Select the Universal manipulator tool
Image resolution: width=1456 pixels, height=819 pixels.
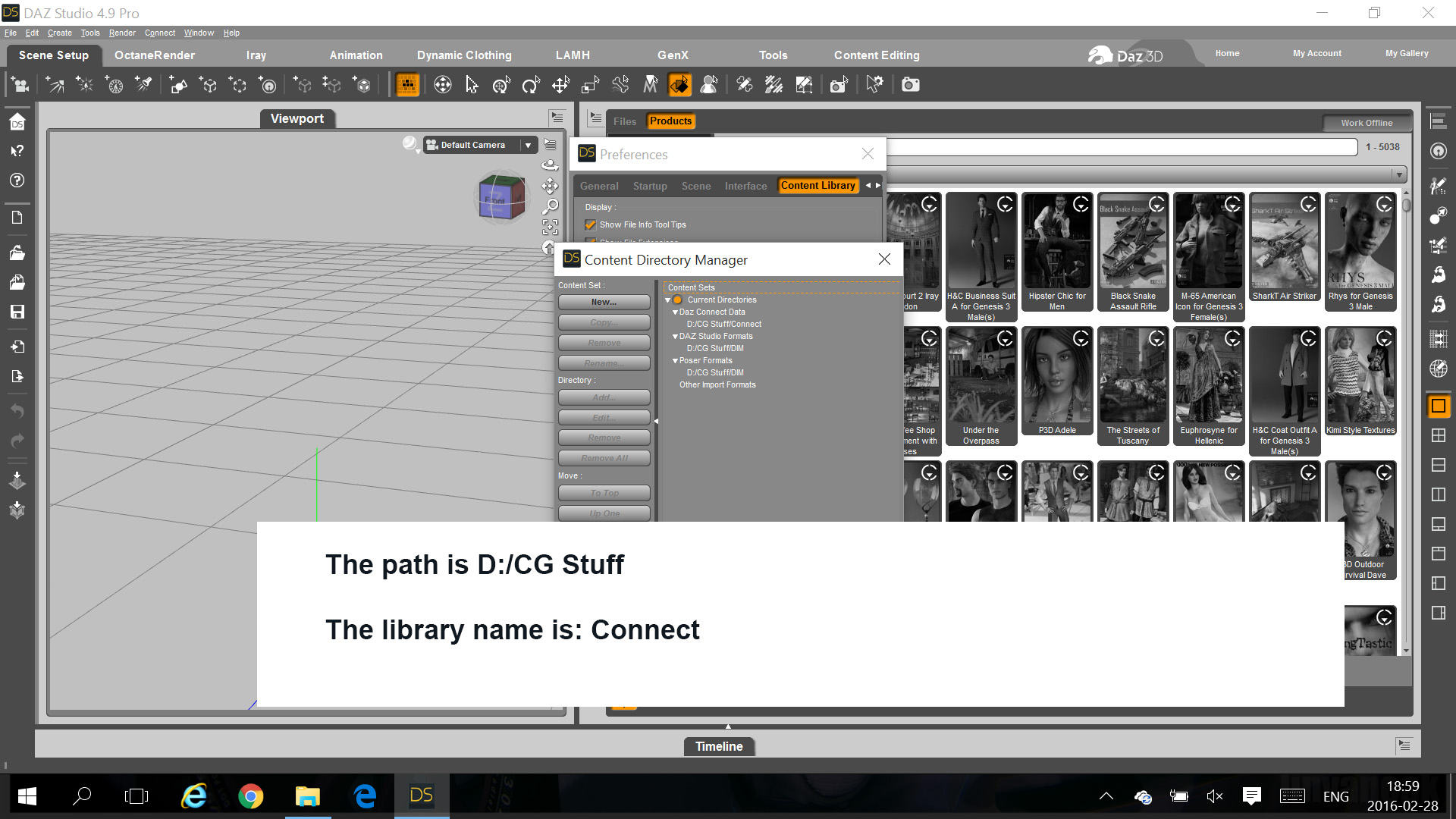(x=443, y=85)
